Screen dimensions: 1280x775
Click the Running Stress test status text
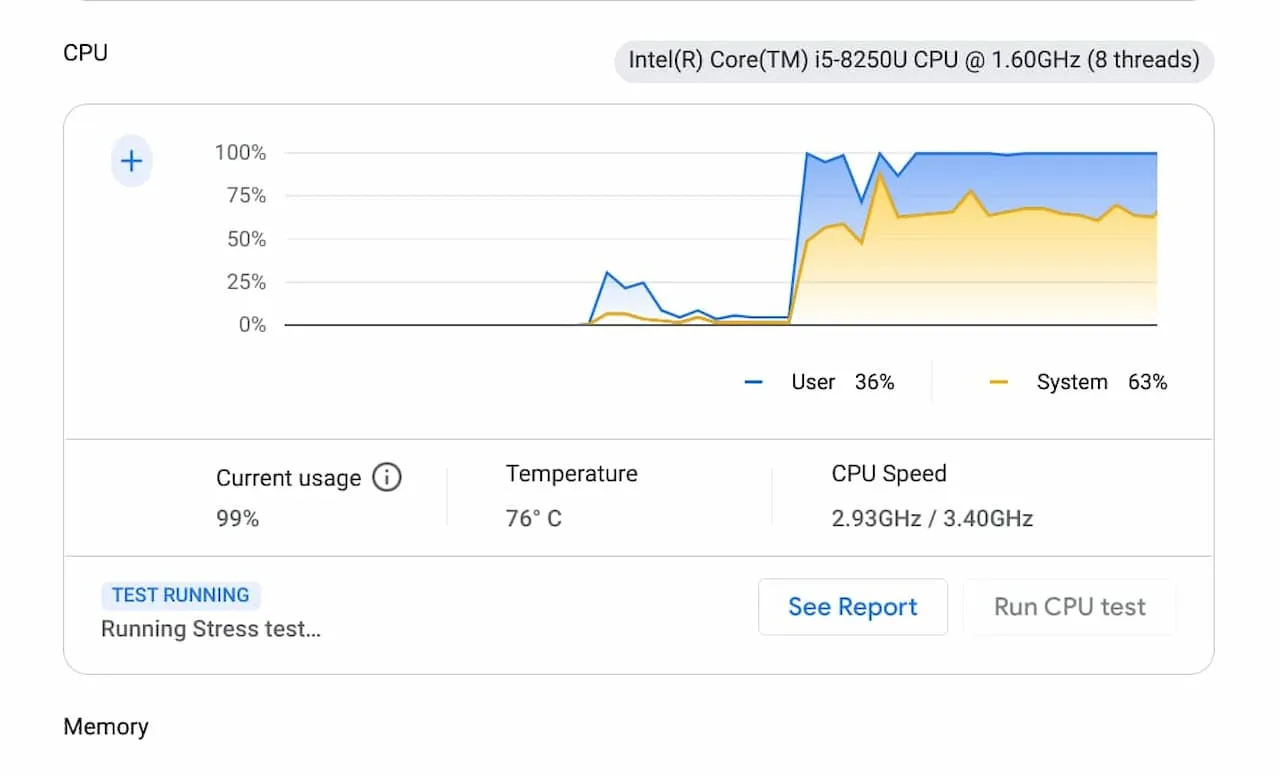coord(211,629)
